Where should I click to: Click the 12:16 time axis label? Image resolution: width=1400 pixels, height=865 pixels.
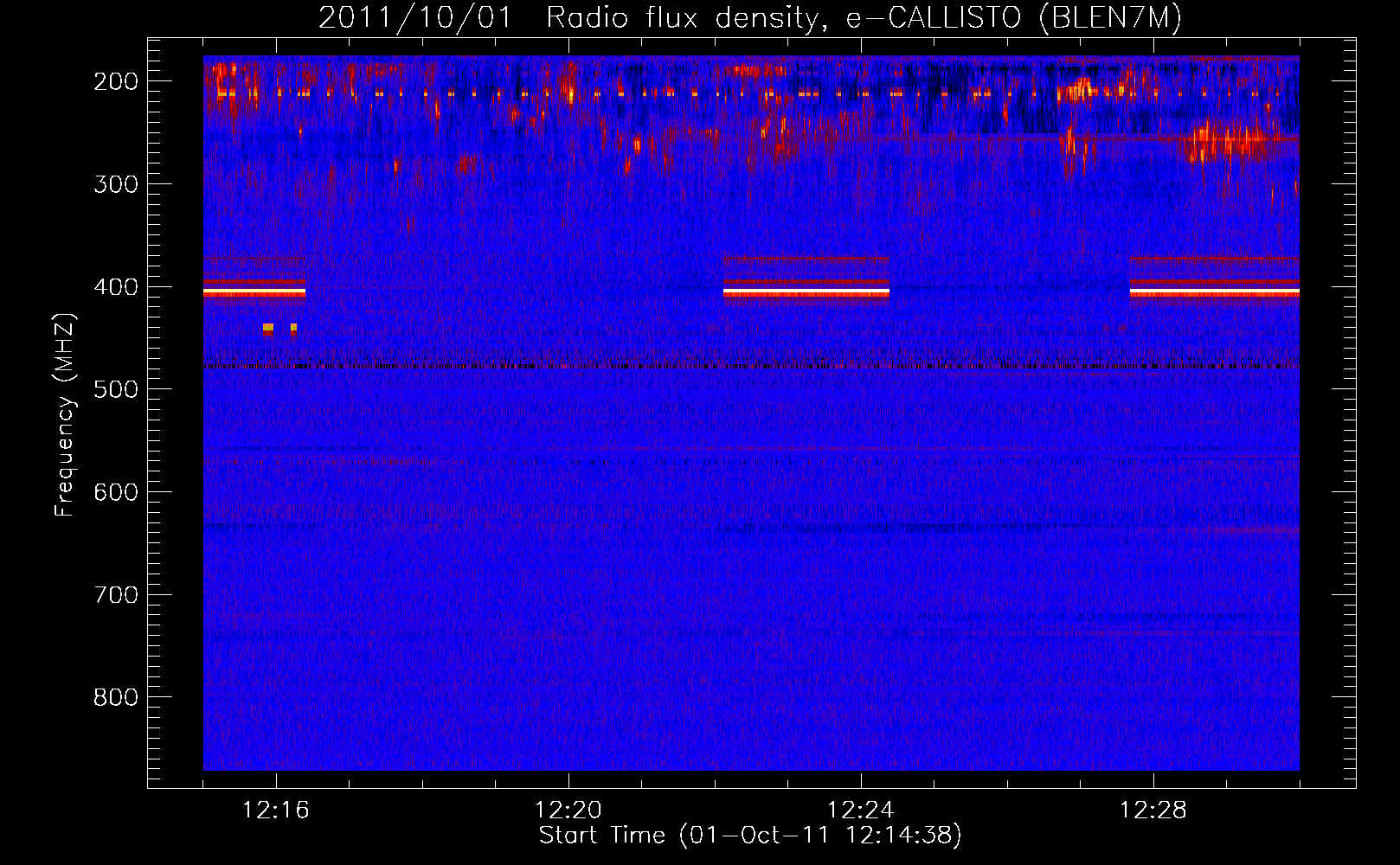276,811
